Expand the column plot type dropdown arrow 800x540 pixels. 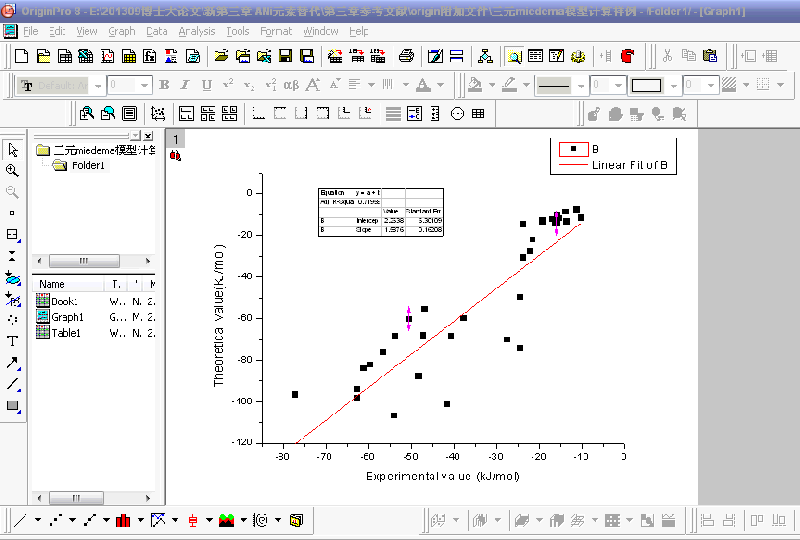coord(141,520)
